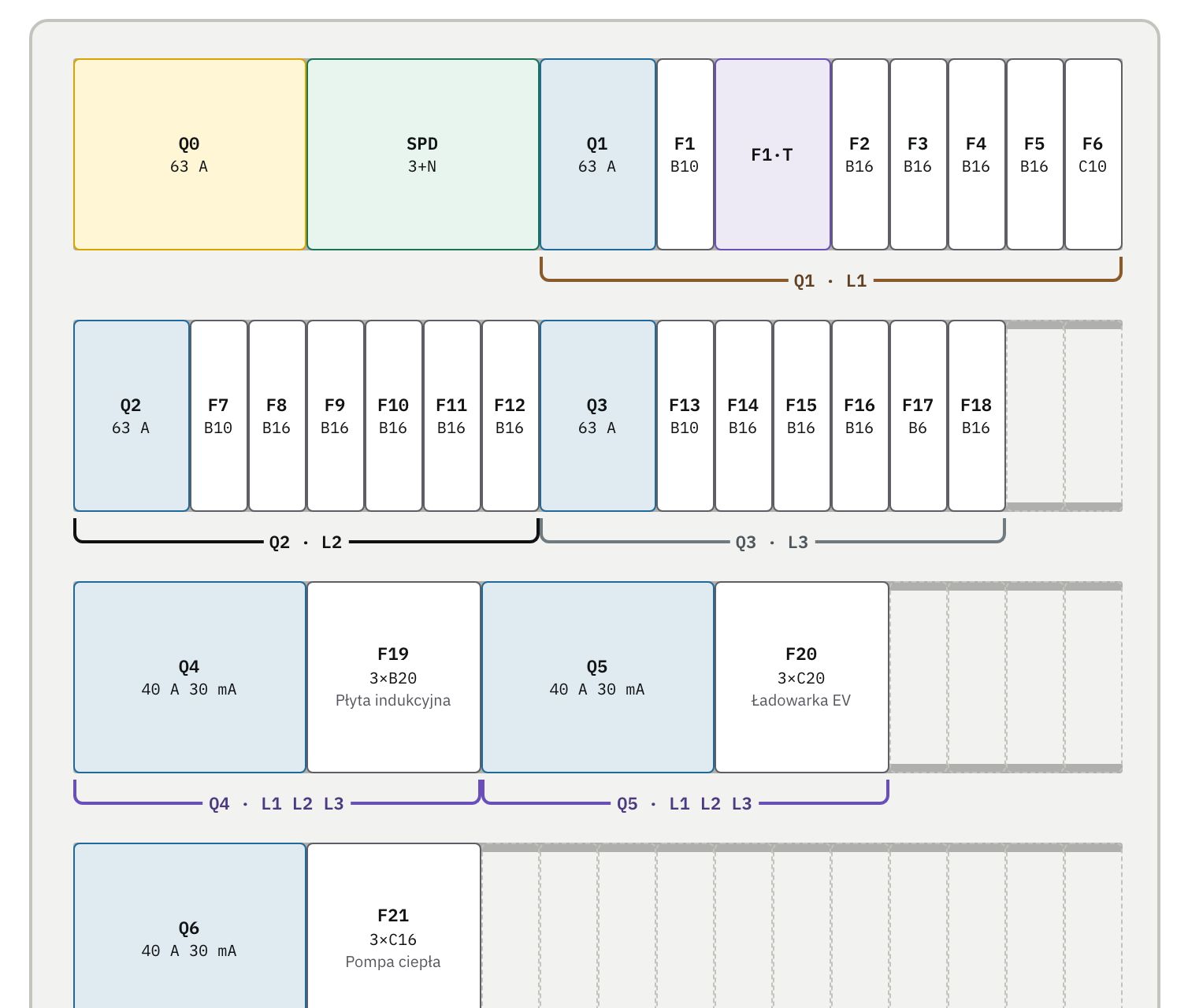Screen dimensions: 1188x1008
Task: Select the Q6 40 A 30 mA RCD
Action: pos(190,925)
